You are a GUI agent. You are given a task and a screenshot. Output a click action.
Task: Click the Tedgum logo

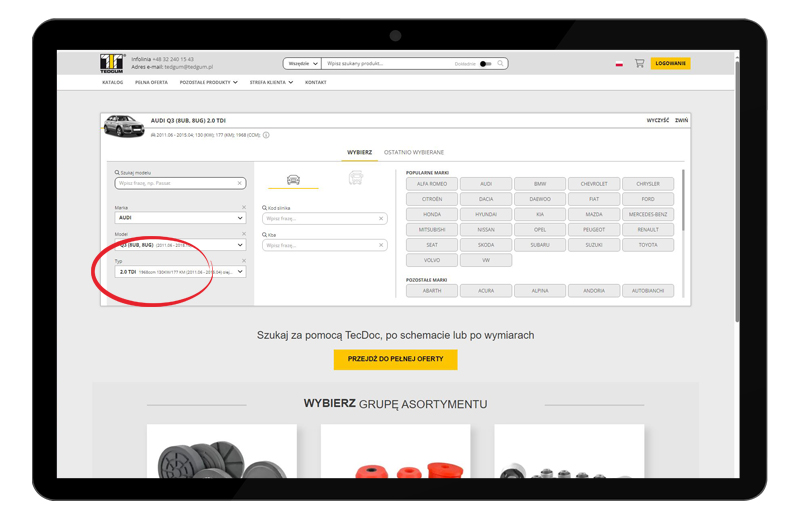click(x=112, y=63)
